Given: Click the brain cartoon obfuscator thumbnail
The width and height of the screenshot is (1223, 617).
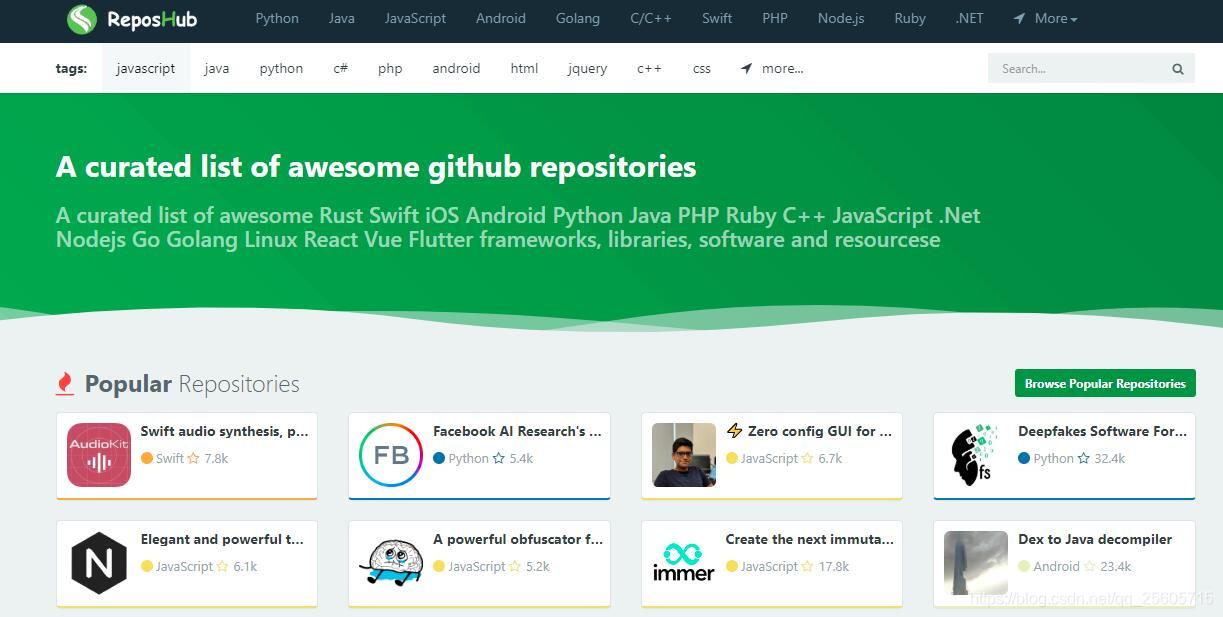Looking at the screenshot, I should 391,563.
